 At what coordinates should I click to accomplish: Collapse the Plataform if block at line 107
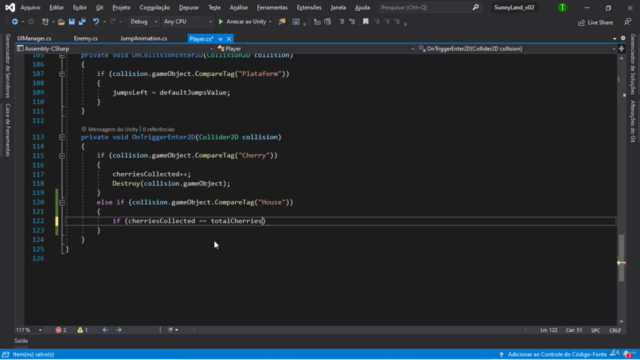coord(62,74)
